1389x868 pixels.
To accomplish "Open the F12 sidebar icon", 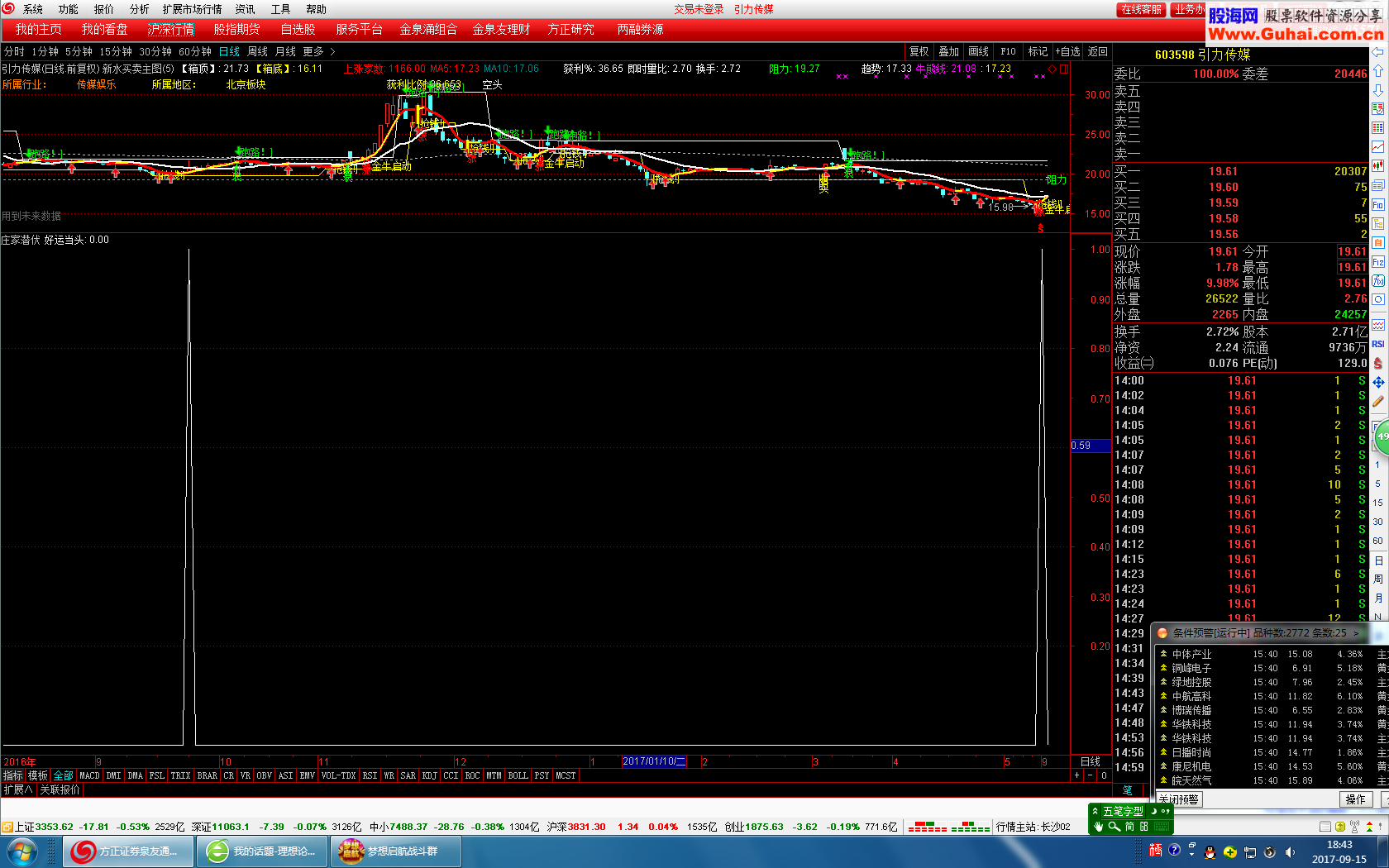I will click(1378, 262).
